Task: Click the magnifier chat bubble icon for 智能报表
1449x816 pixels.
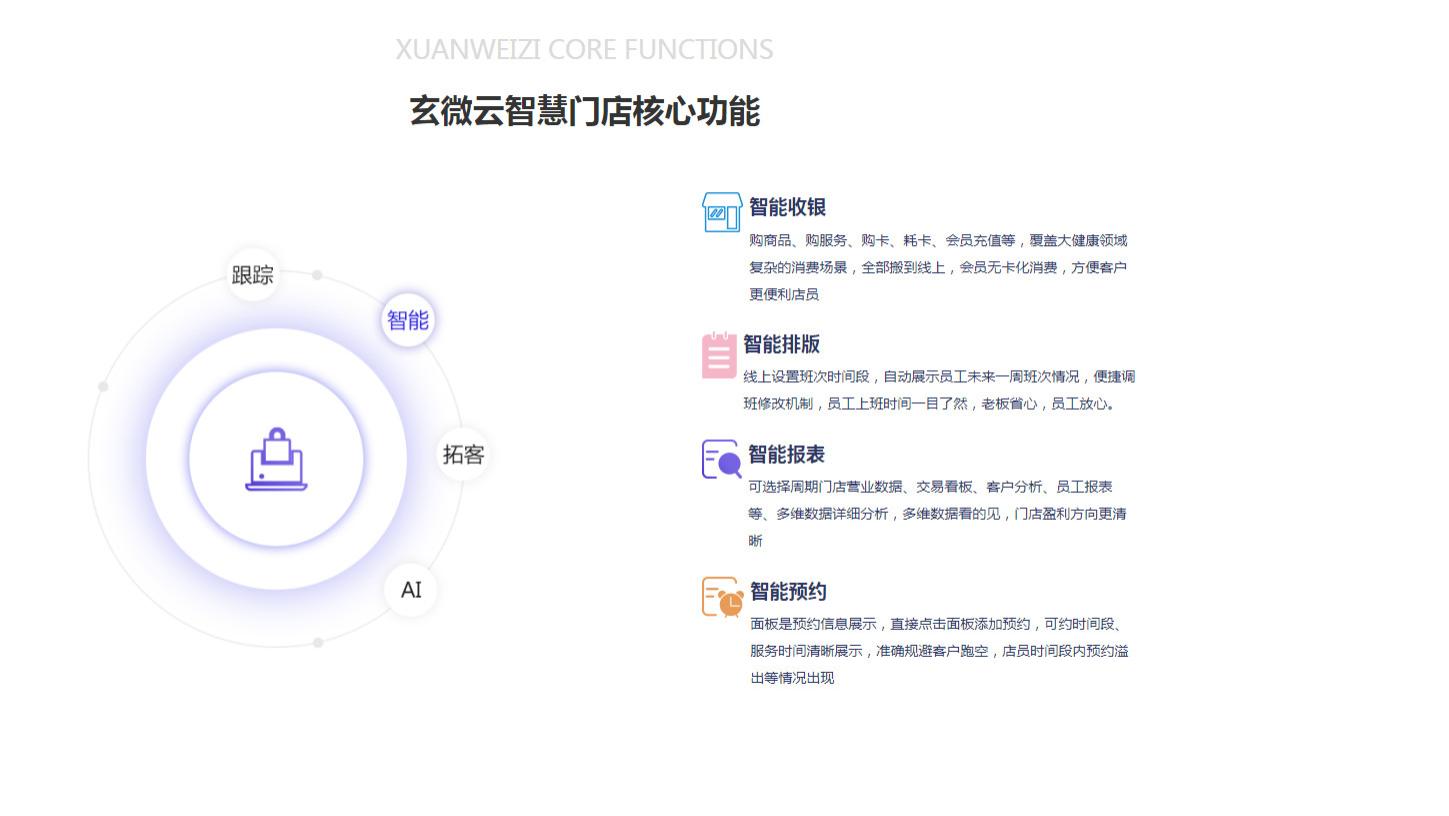Action: coord(720,459)
